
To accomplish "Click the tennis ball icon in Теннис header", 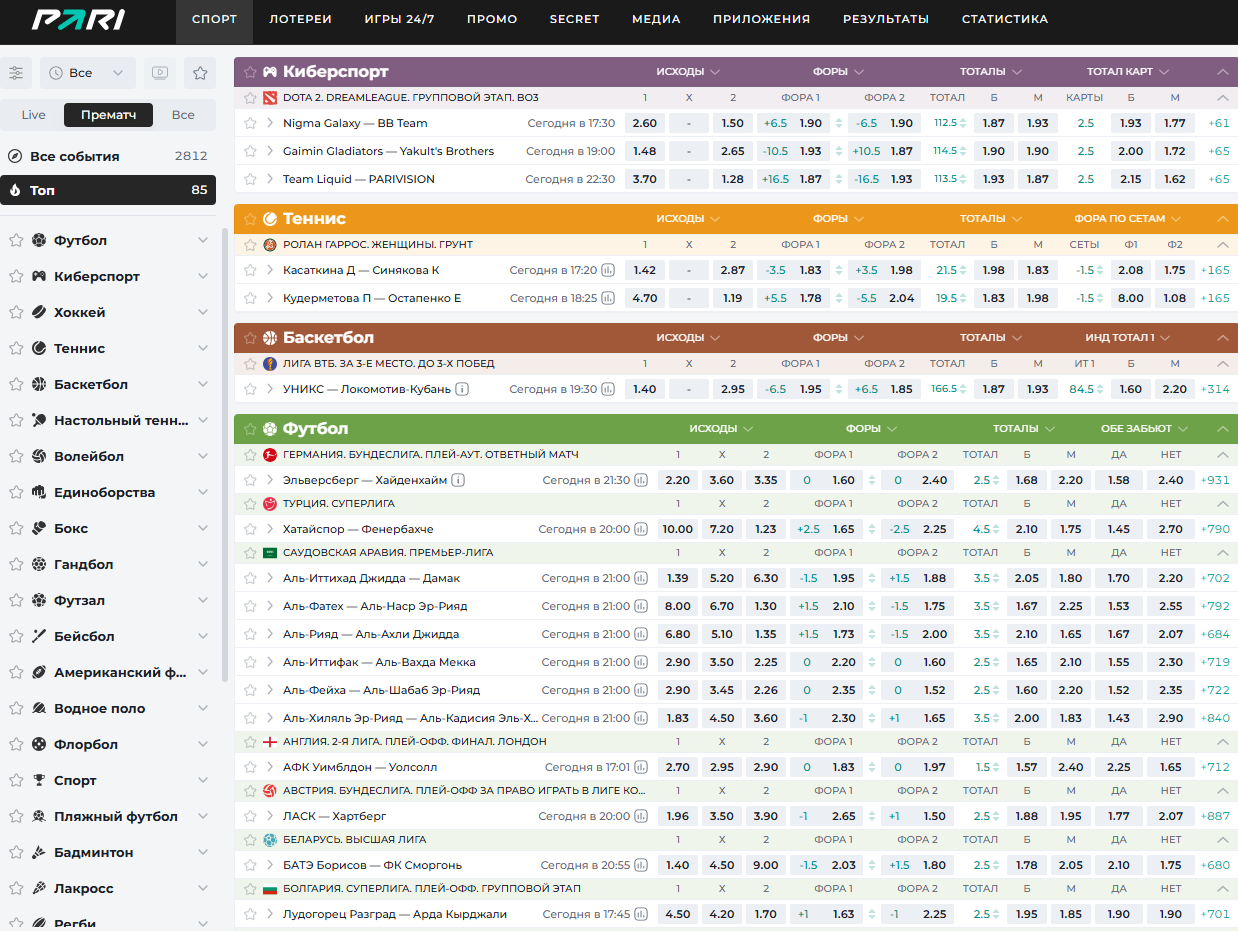I will (x=270, y=218).
